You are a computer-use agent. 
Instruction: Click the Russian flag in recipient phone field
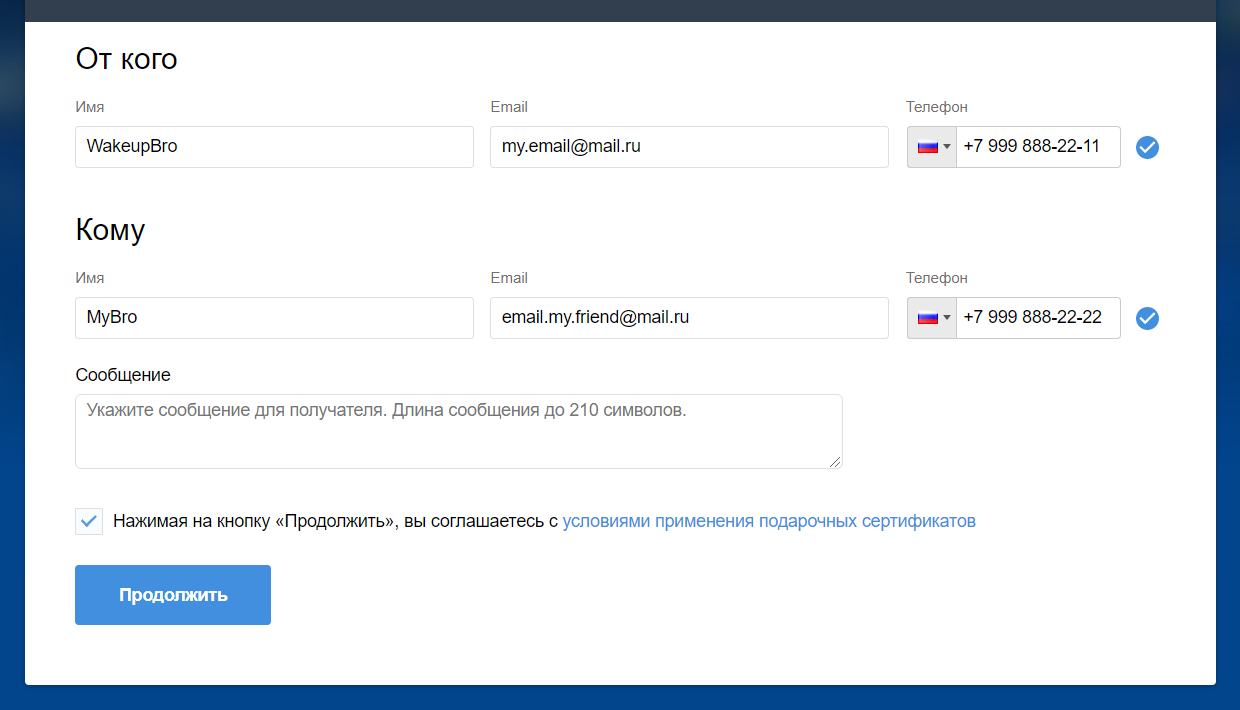(x=927, y=318)
